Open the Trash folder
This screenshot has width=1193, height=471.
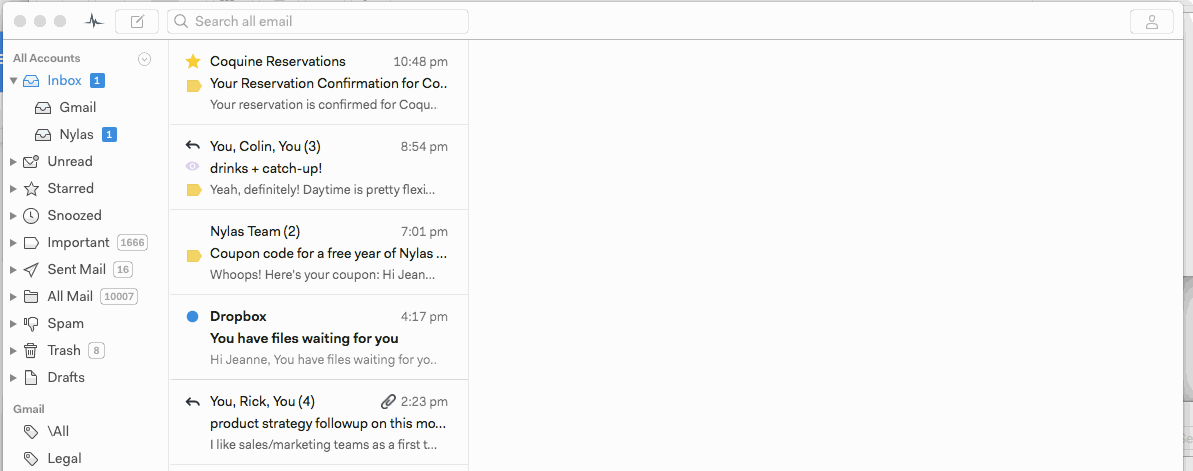pos(64,350)
